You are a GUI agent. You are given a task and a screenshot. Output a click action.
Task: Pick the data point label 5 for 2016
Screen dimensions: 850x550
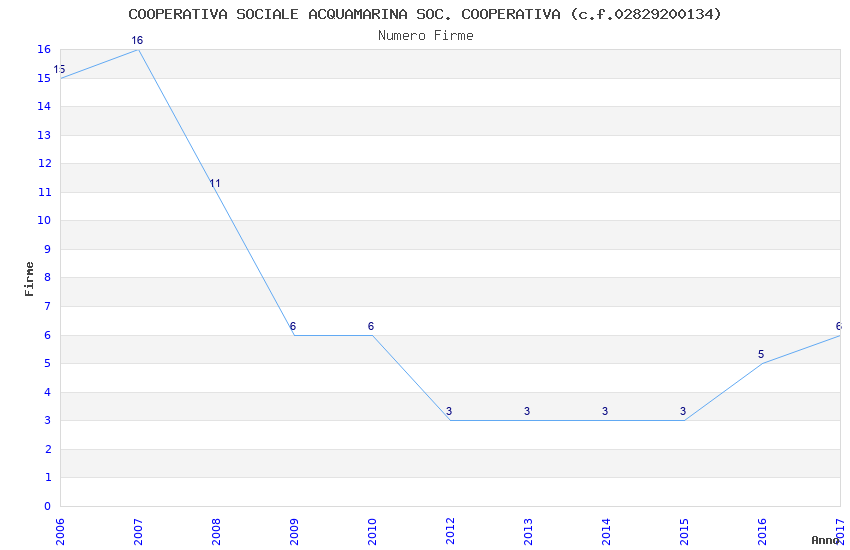(761, 354)
